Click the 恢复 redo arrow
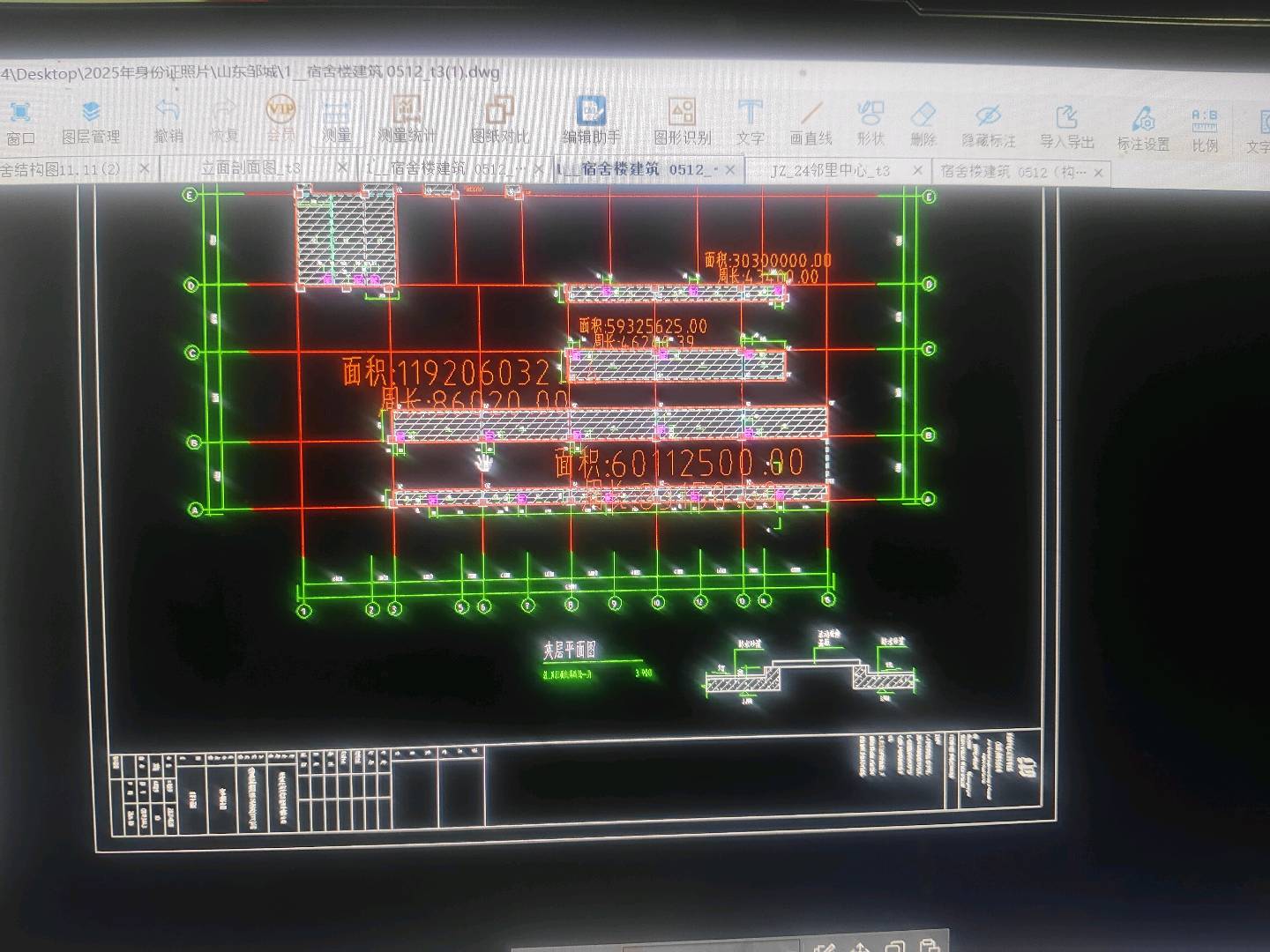The width and height of the screenshot is (1270, 952). coord(224,121)
